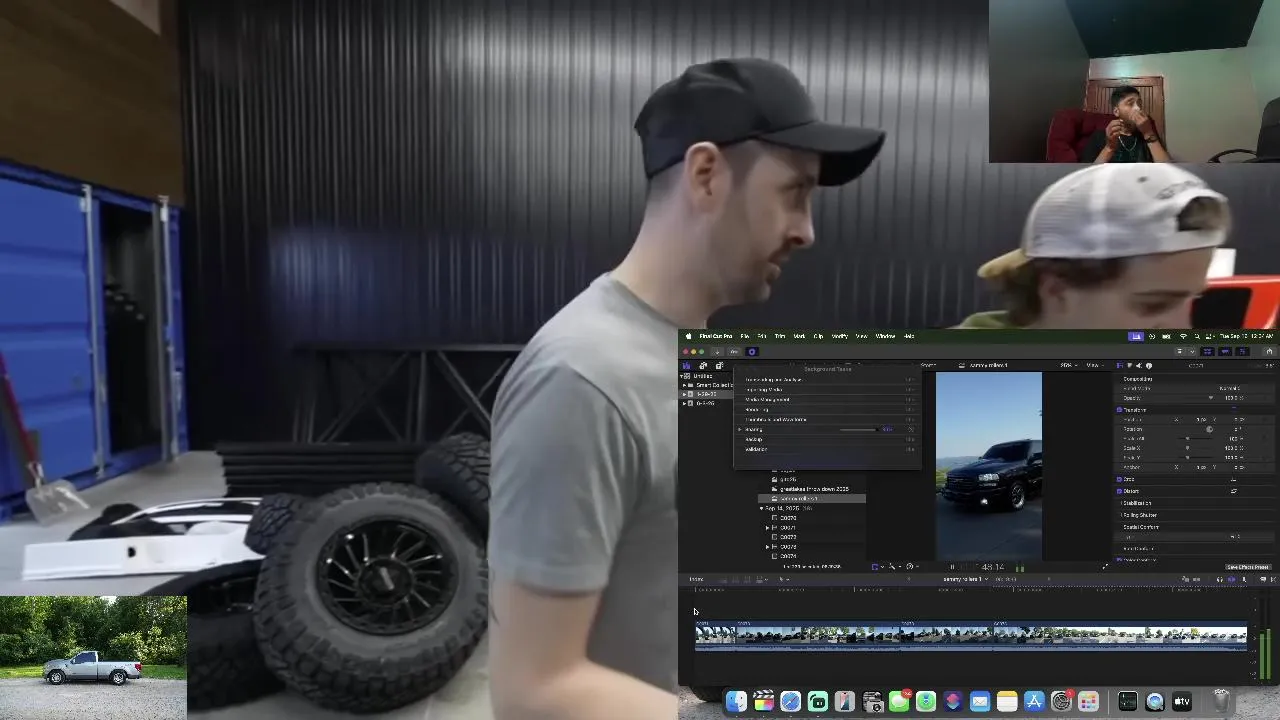Open the Edit menu

762,336
